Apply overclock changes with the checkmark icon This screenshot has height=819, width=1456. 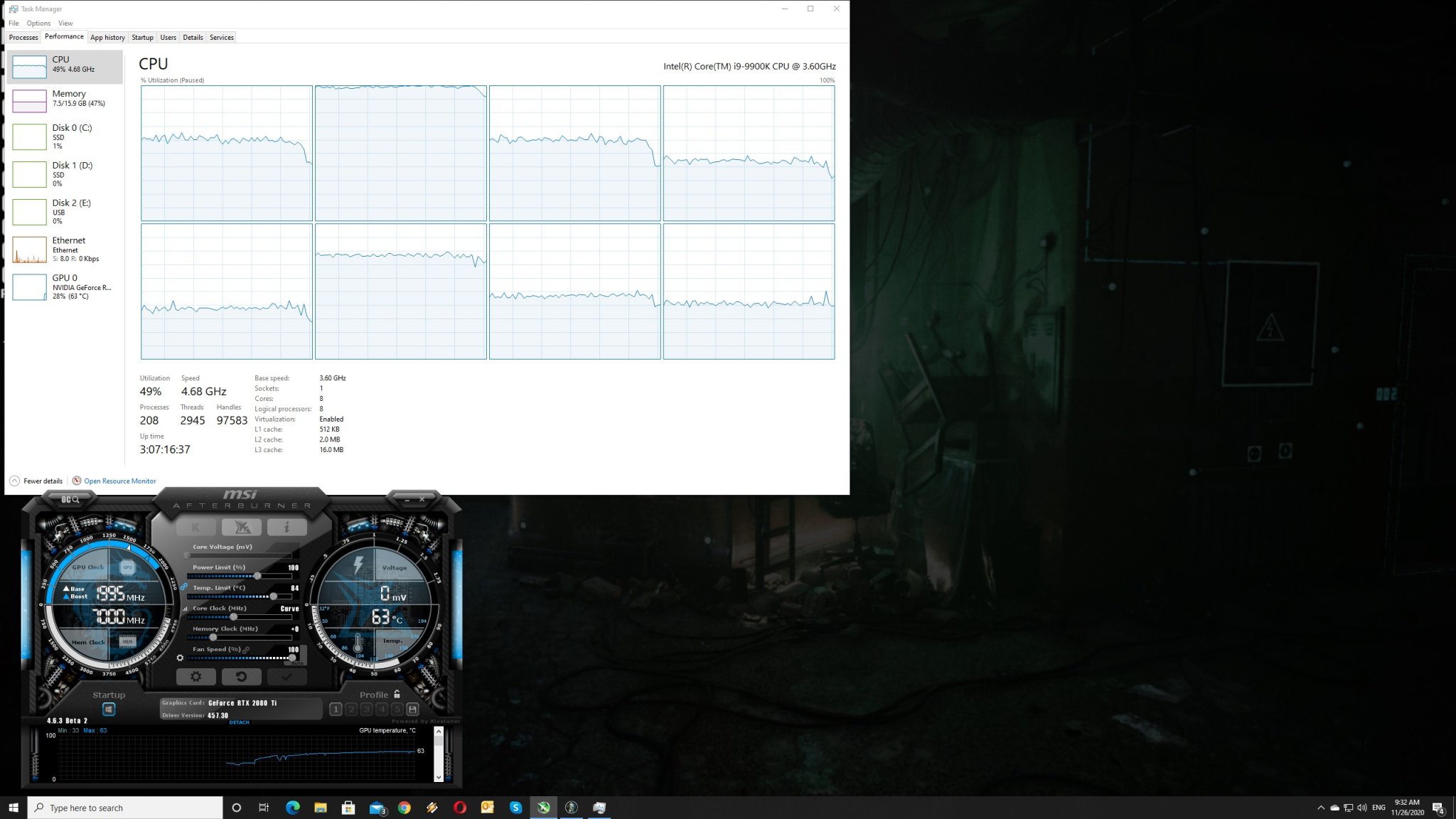[287, 677]
